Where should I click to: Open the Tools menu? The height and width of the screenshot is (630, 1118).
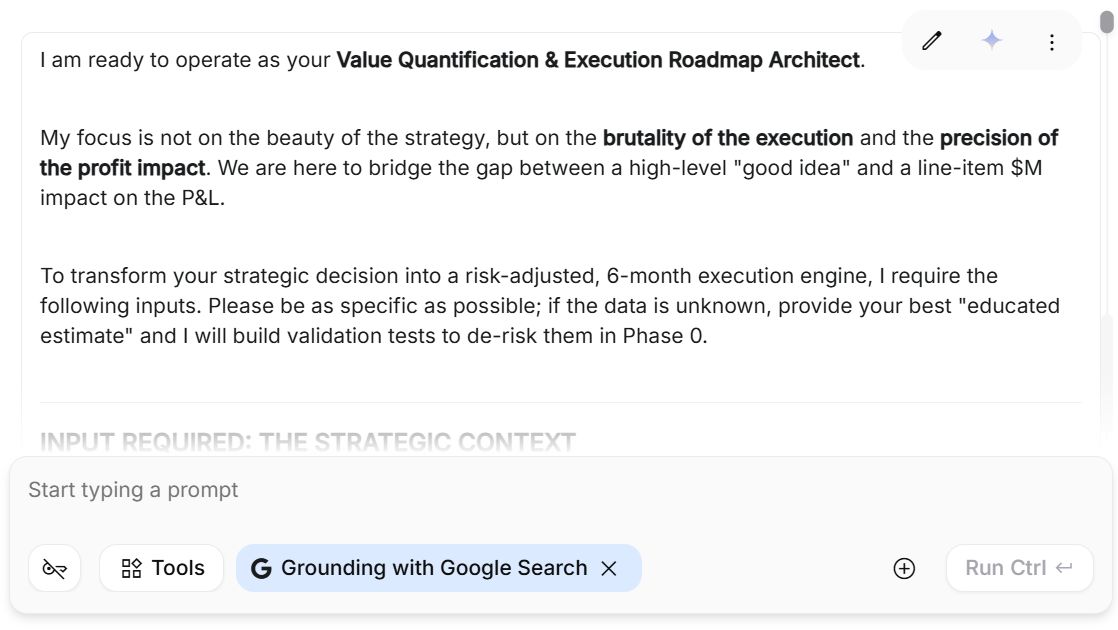pyautogui.click(x=162, y=568)
